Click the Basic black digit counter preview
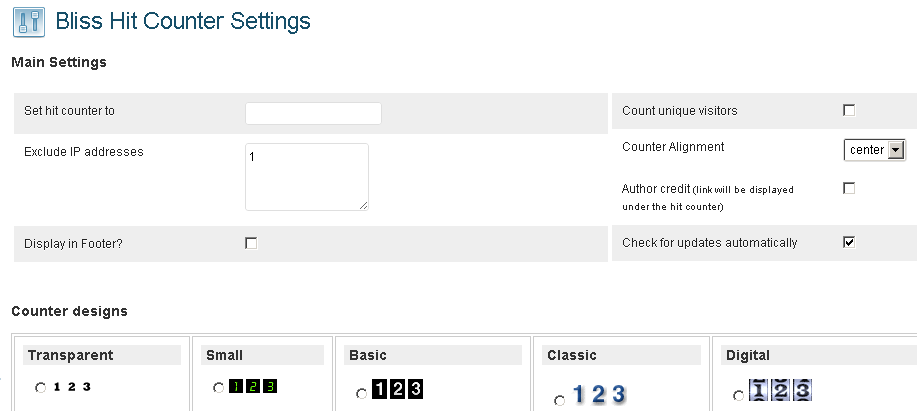 coord(398,391)
